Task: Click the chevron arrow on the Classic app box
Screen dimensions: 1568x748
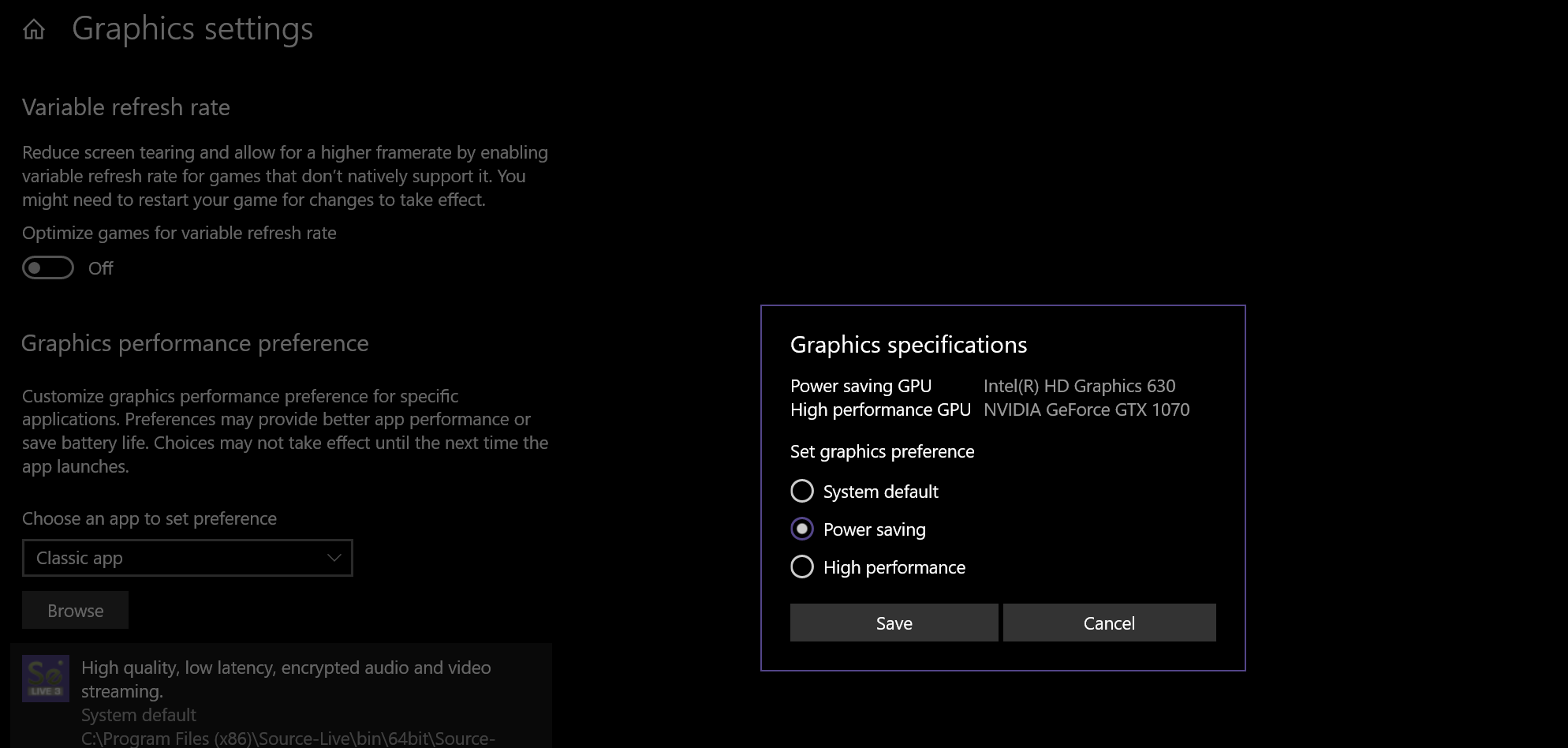Action: (334, 558)
